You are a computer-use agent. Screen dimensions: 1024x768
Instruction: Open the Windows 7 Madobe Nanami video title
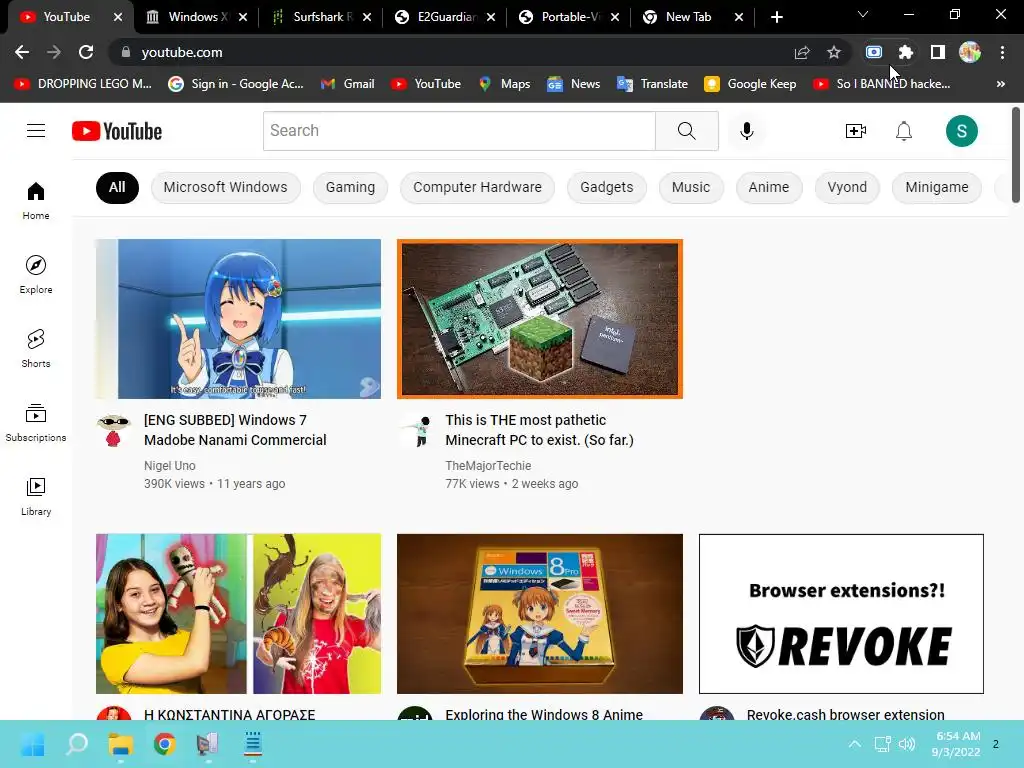coord(235,430)
